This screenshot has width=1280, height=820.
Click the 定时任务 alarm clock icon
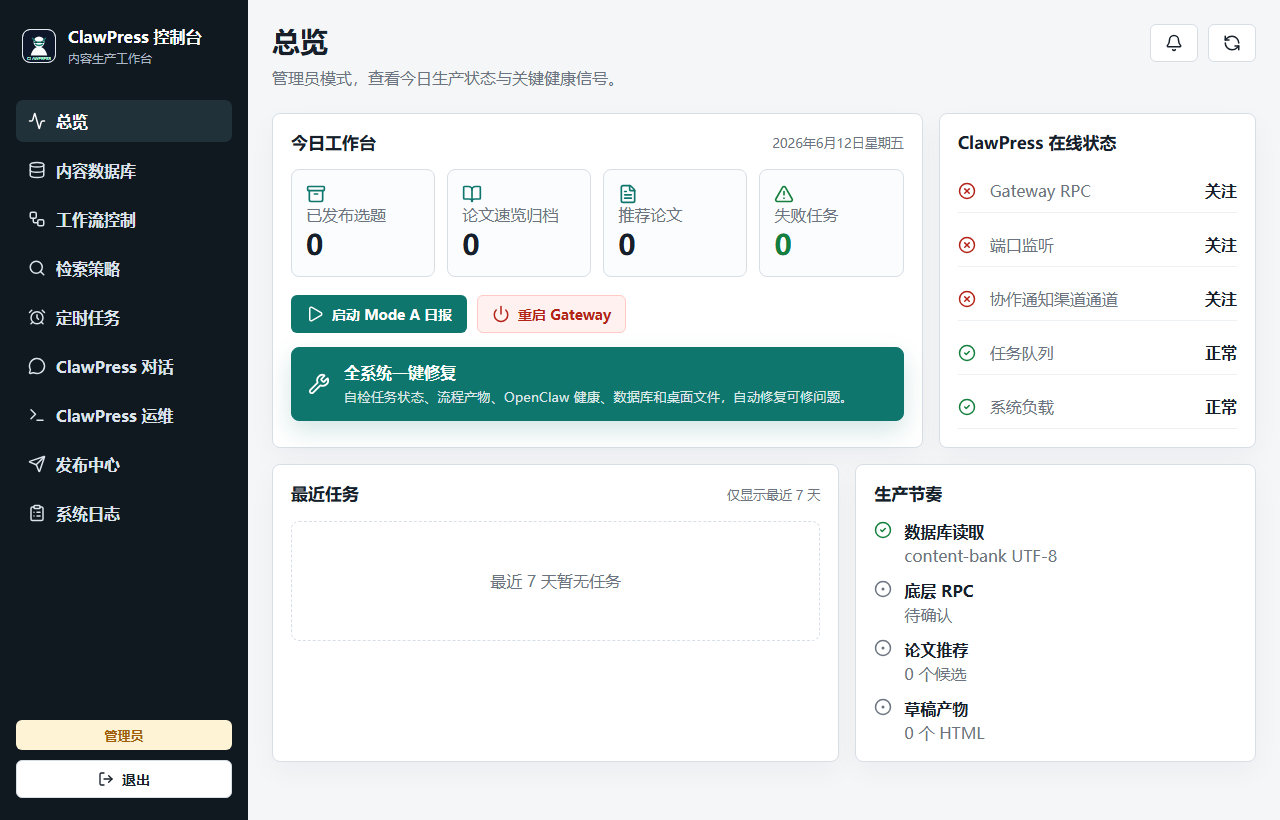[37, 318]
